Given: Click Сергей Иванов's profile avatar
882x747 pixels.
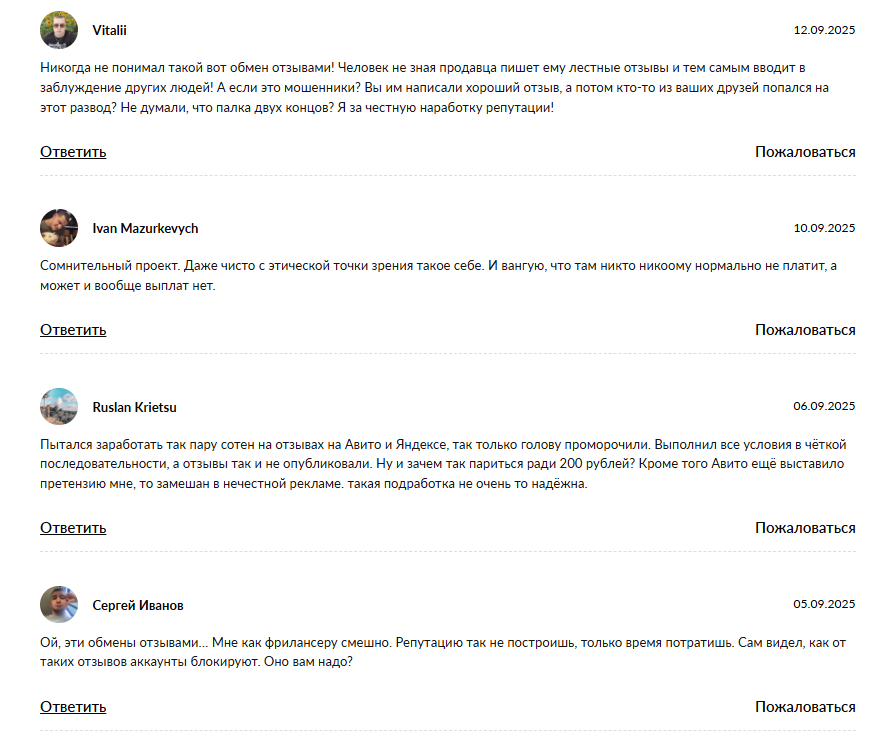Looking at the screenshot, I should point(59,605).
